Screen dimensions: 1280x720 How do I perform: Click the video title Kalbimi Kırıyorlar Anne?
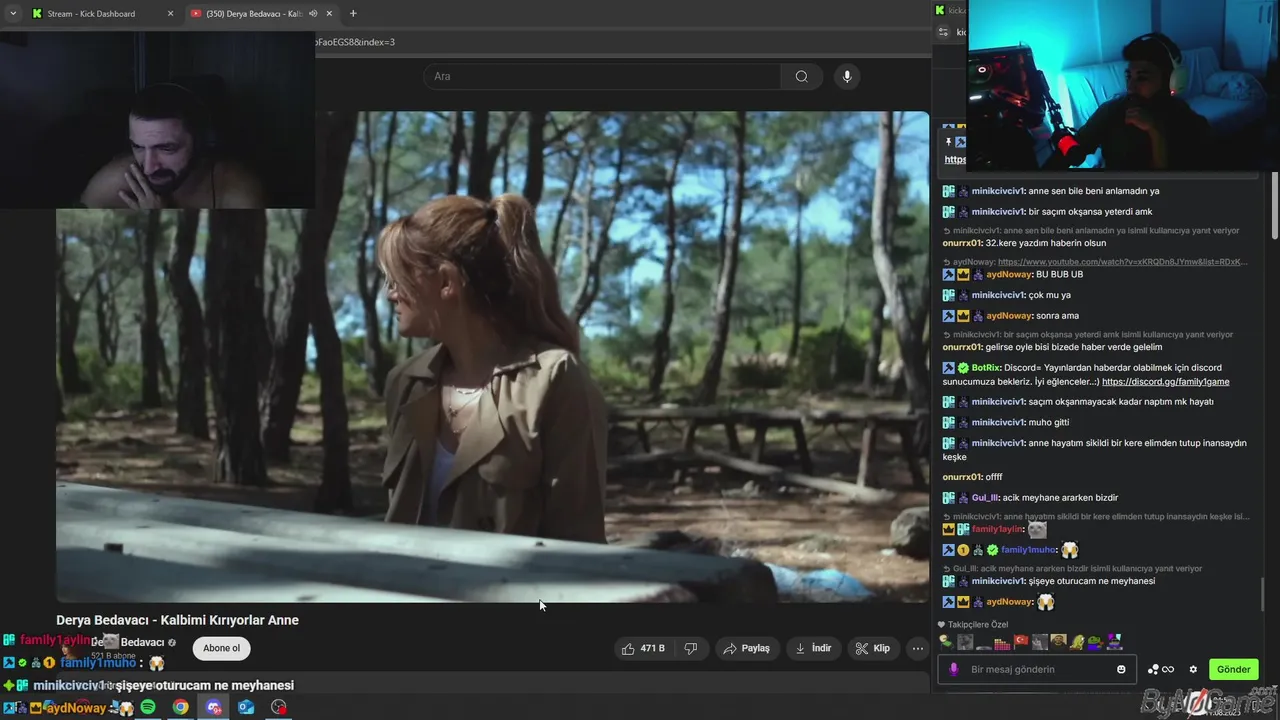[x=177, y=620]
